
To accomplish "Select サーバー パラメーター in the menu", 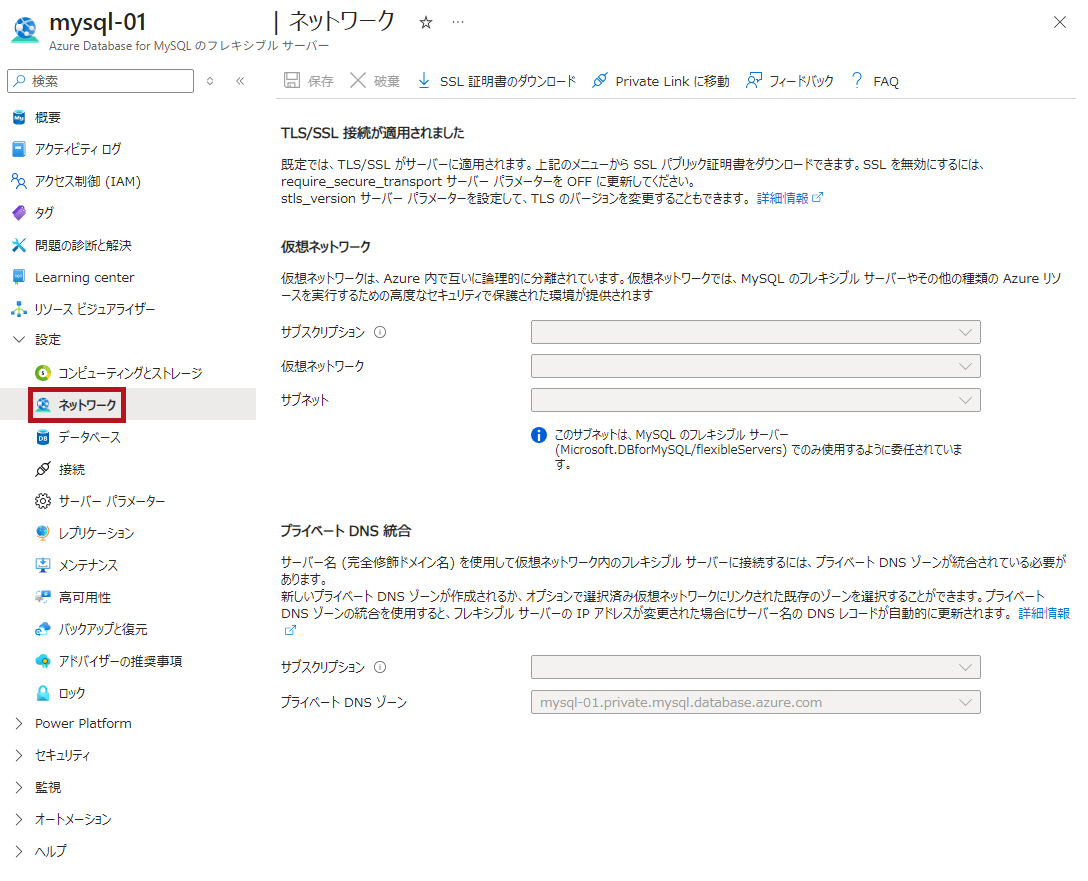I will (111, 501).
